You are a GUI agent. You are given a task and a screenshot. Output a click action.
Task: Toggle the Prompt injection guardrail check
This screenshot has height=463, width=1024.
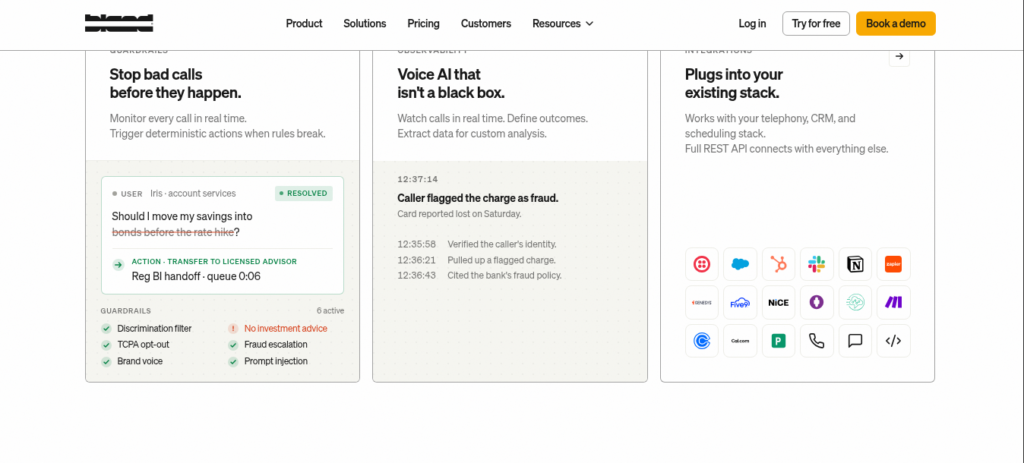tap(233, 361)
